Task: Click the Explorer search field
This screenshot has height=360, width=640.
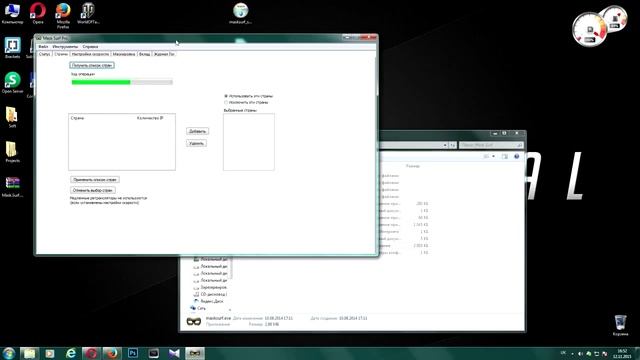Action: point(491,145)
